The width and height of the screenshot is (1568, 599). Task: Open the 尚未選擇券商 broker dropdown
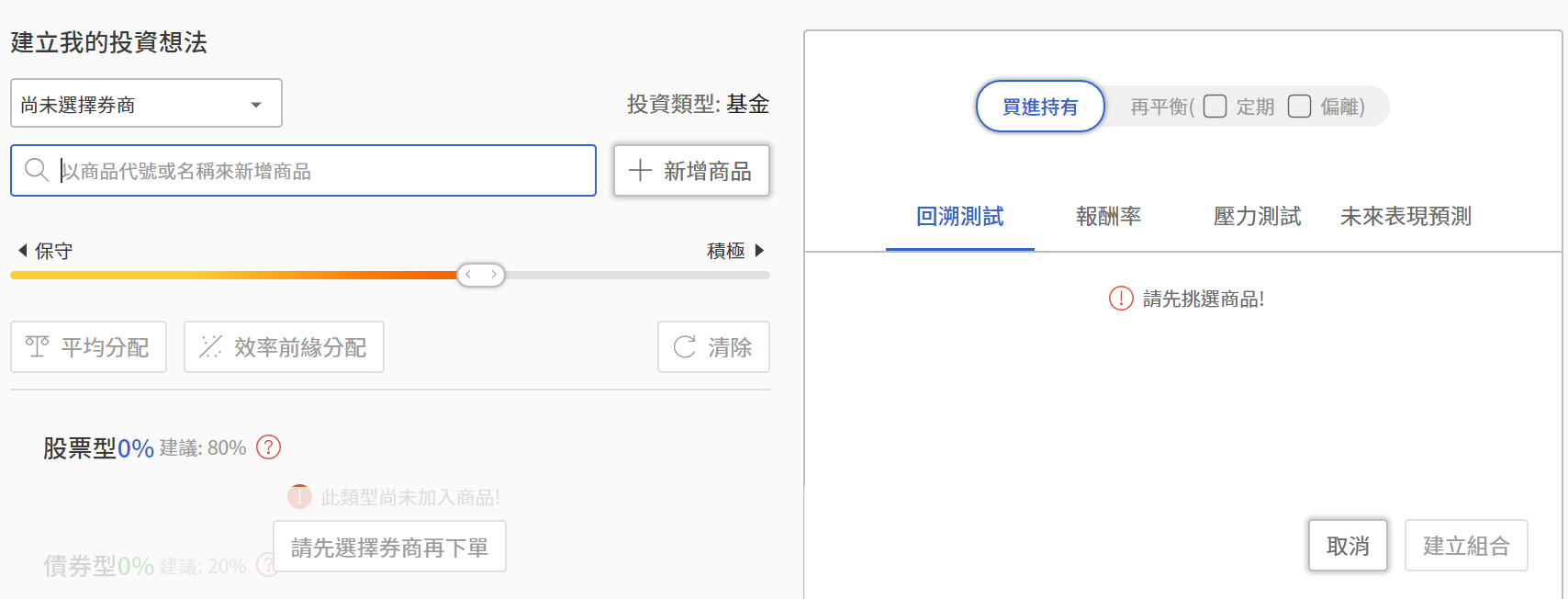[146, 104]
